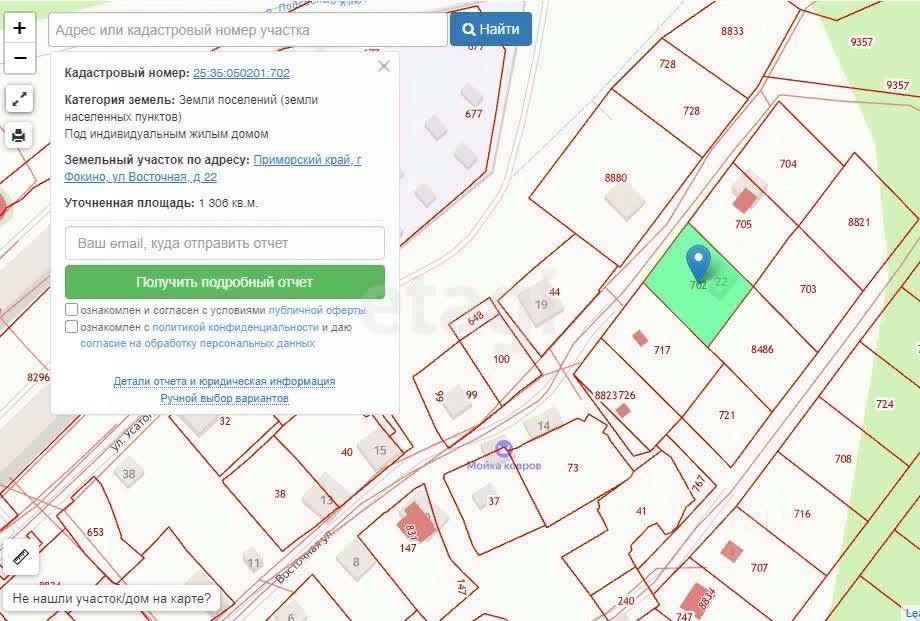Open Детали отчета и юридическая информация
920x621 pixels.
[224, 381]
